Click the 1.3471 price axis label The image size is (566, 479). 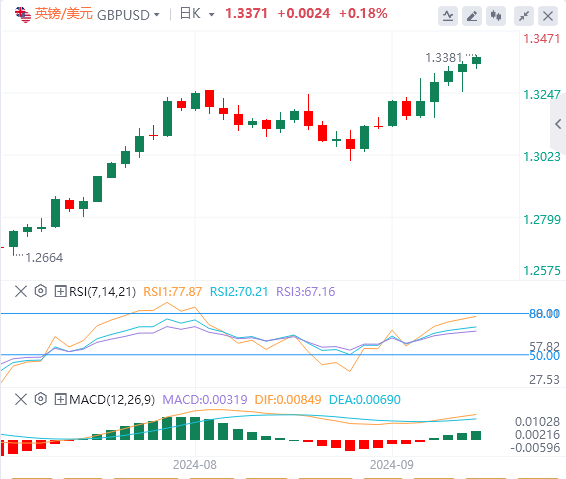click(x=542, y=39)
